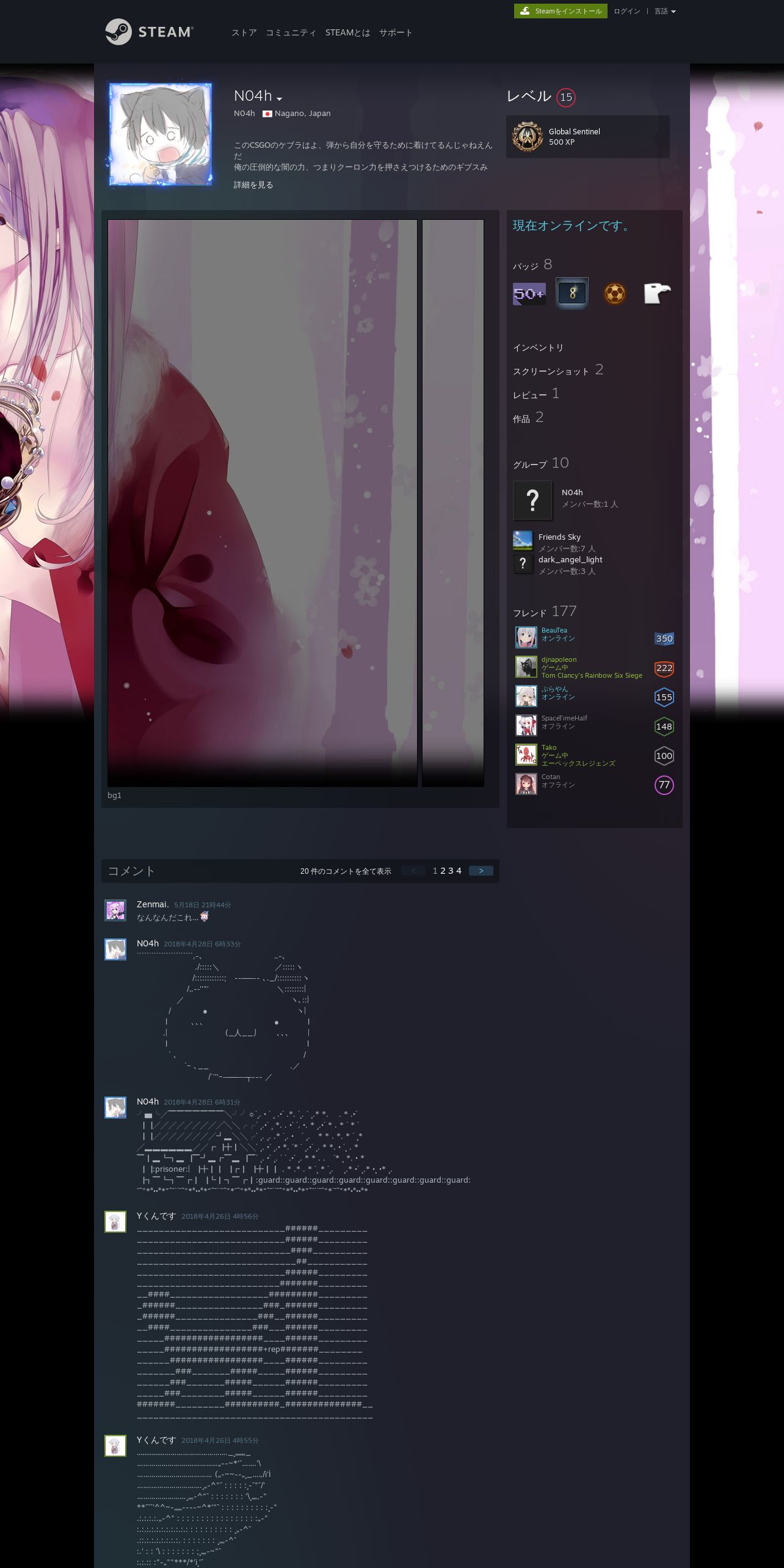784x1568 pixels.
Task: Open the ストア menu
Action: tap(244, 32)
